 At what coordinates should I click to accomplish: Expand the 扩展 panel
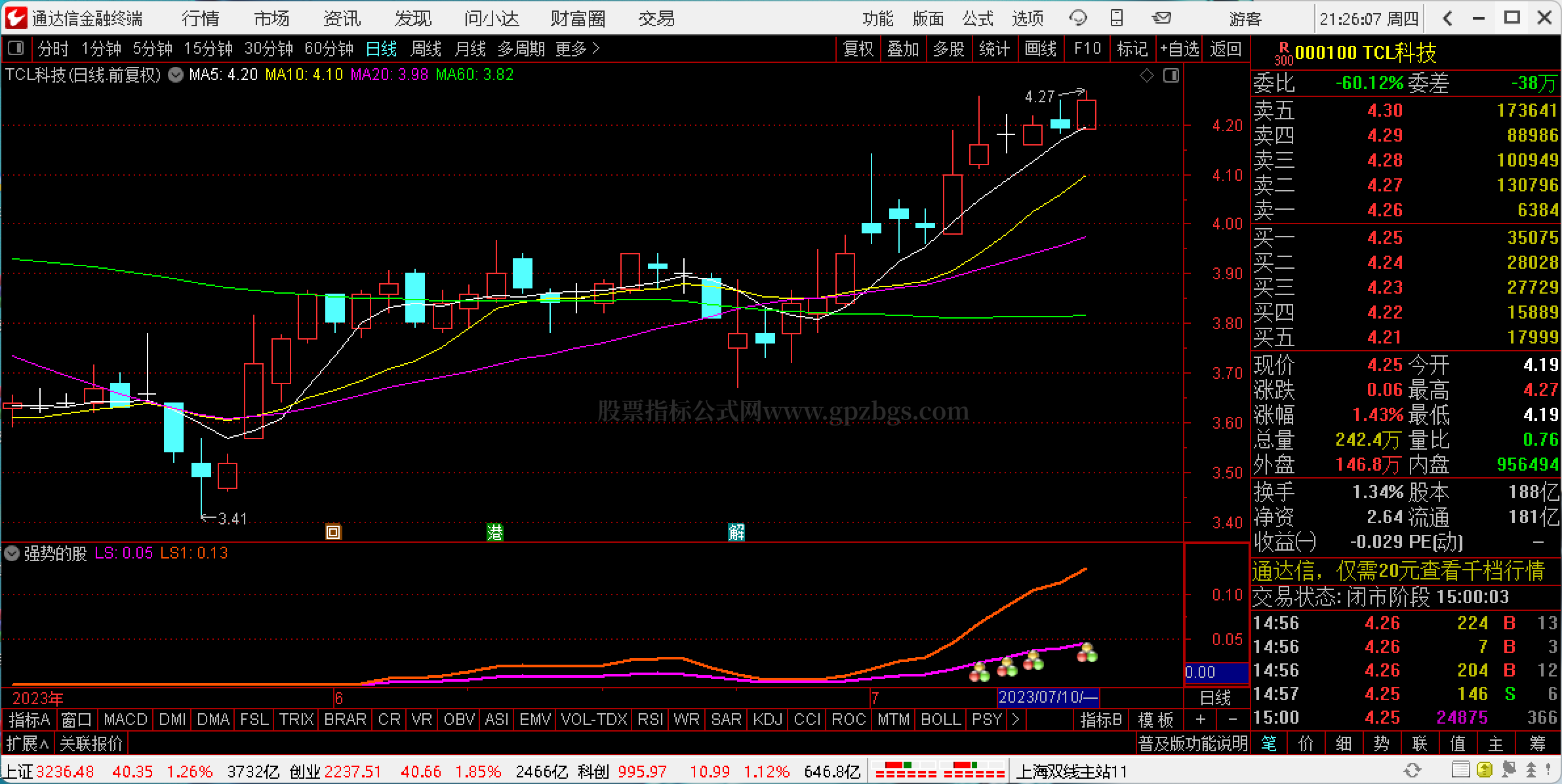(x=28, y=743)
